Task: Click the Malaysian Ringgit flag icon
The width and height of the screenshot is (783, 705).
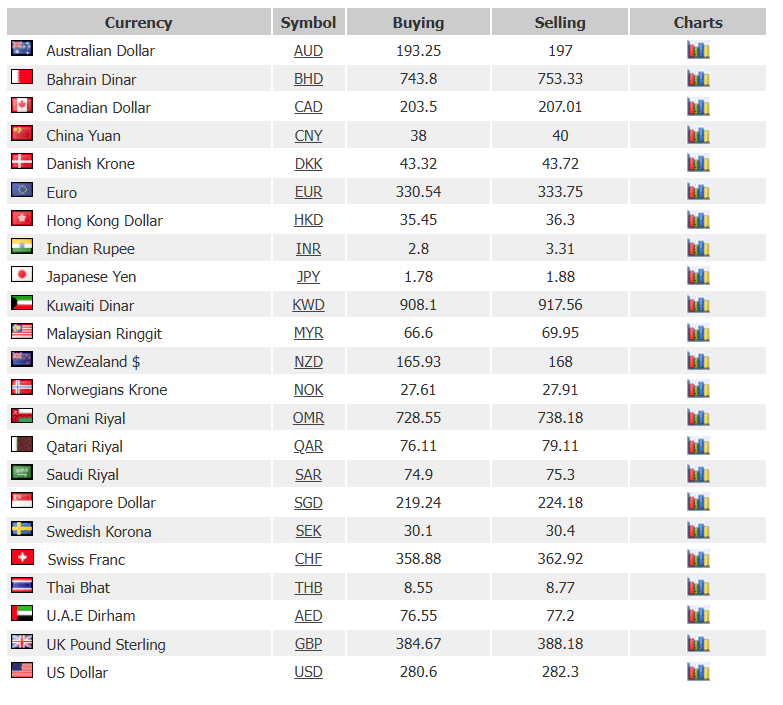Action: (22, 331)
